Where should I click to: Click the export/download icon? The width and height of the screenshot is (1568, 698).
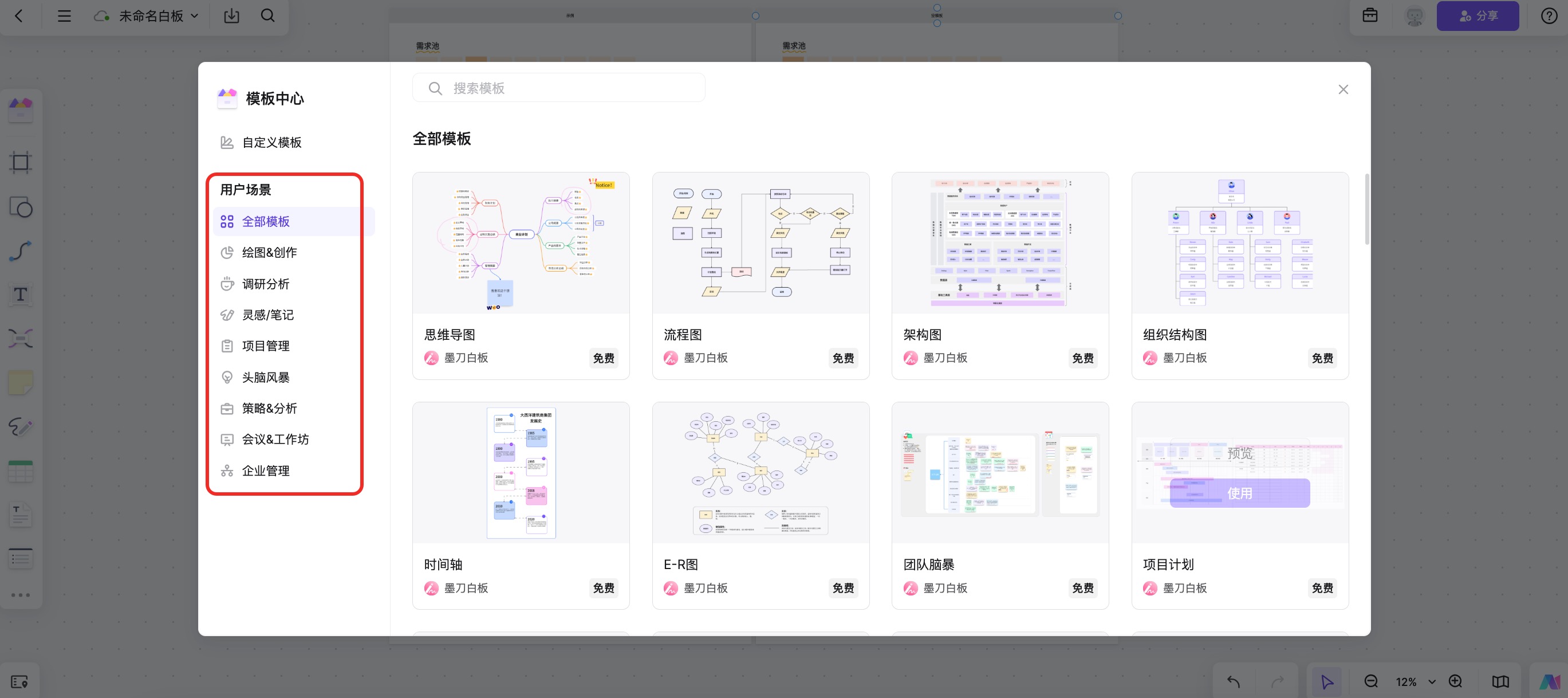tap(231, 16)
